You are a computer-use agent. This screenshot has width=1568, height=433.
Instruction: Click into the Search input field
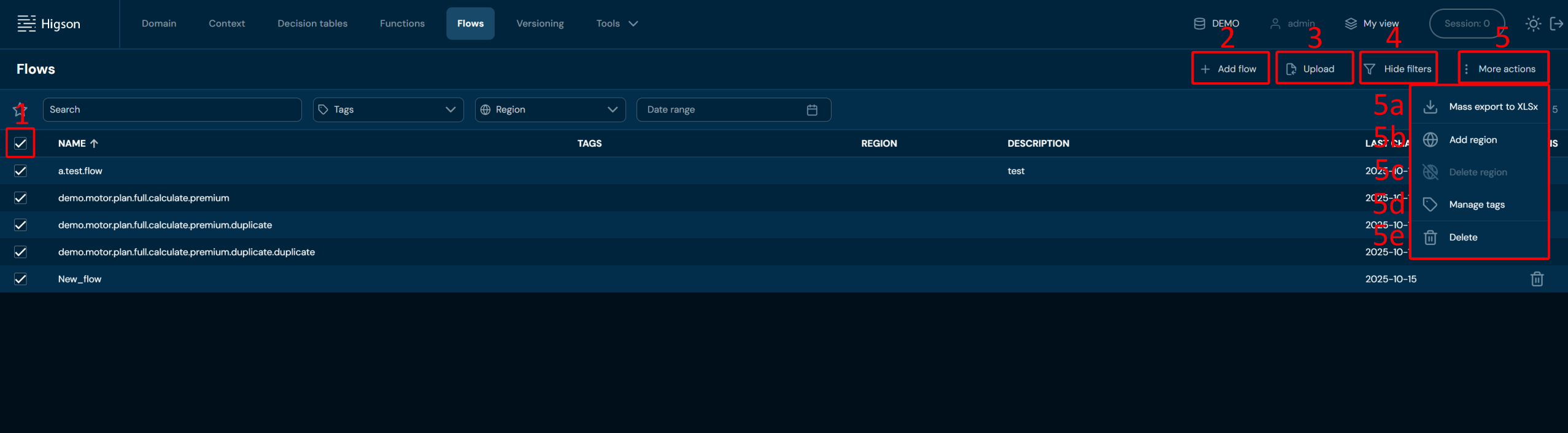coord(172,110)
